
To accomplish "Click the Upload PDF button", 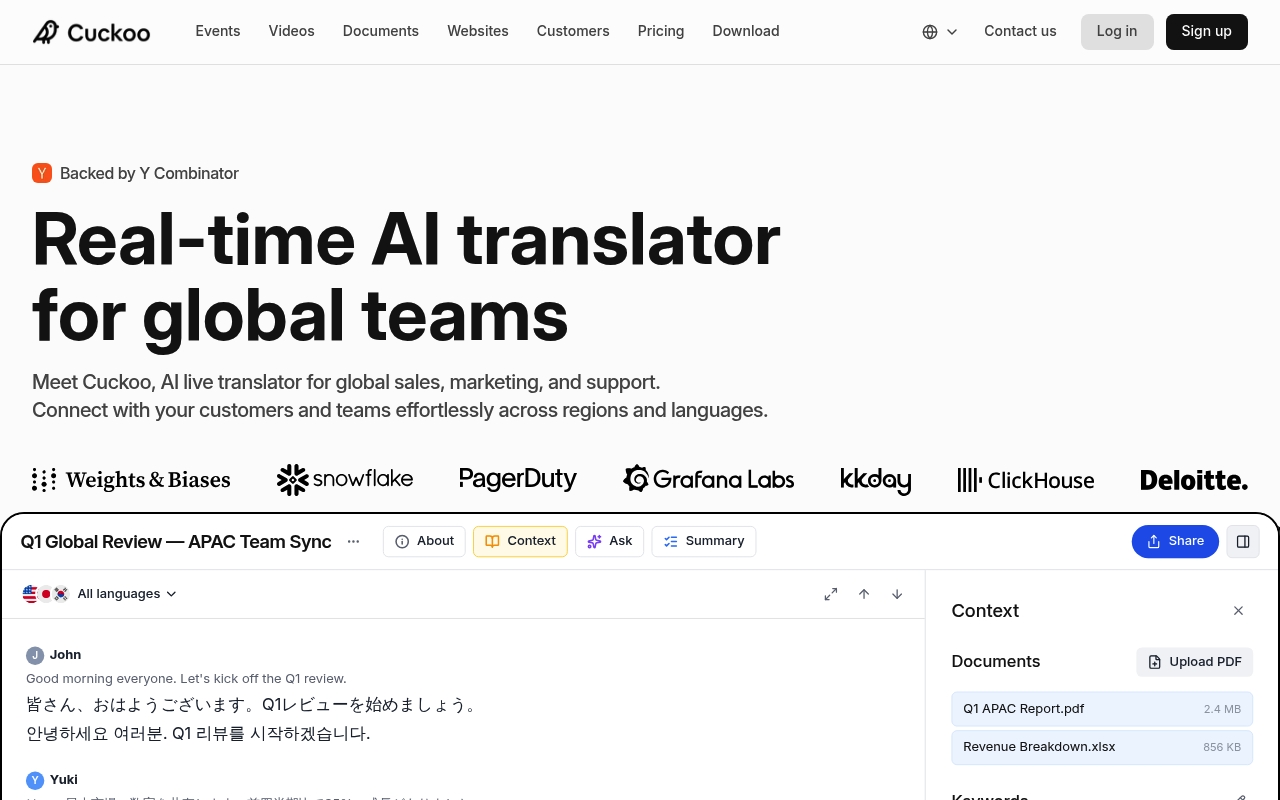I will point(1194,662).
